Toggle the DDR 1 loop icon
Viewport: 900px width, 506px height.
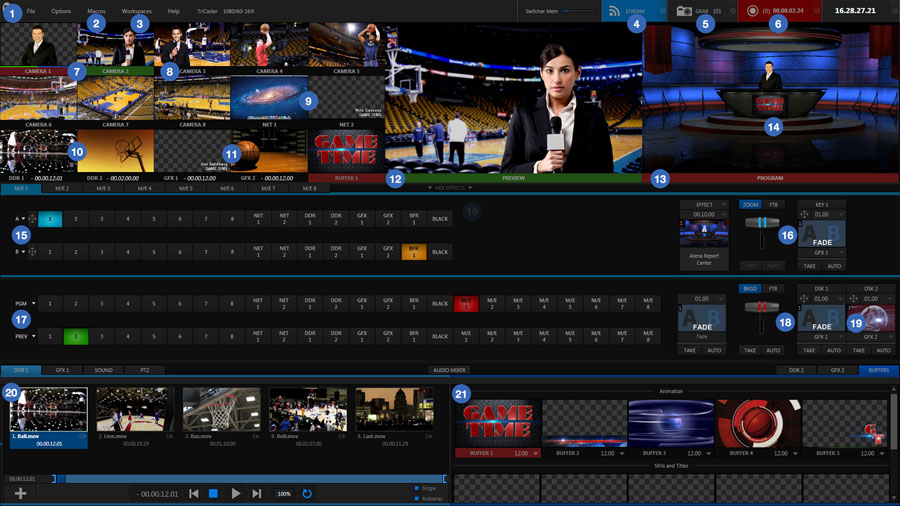pyautogui.click(x=308, y=494)
